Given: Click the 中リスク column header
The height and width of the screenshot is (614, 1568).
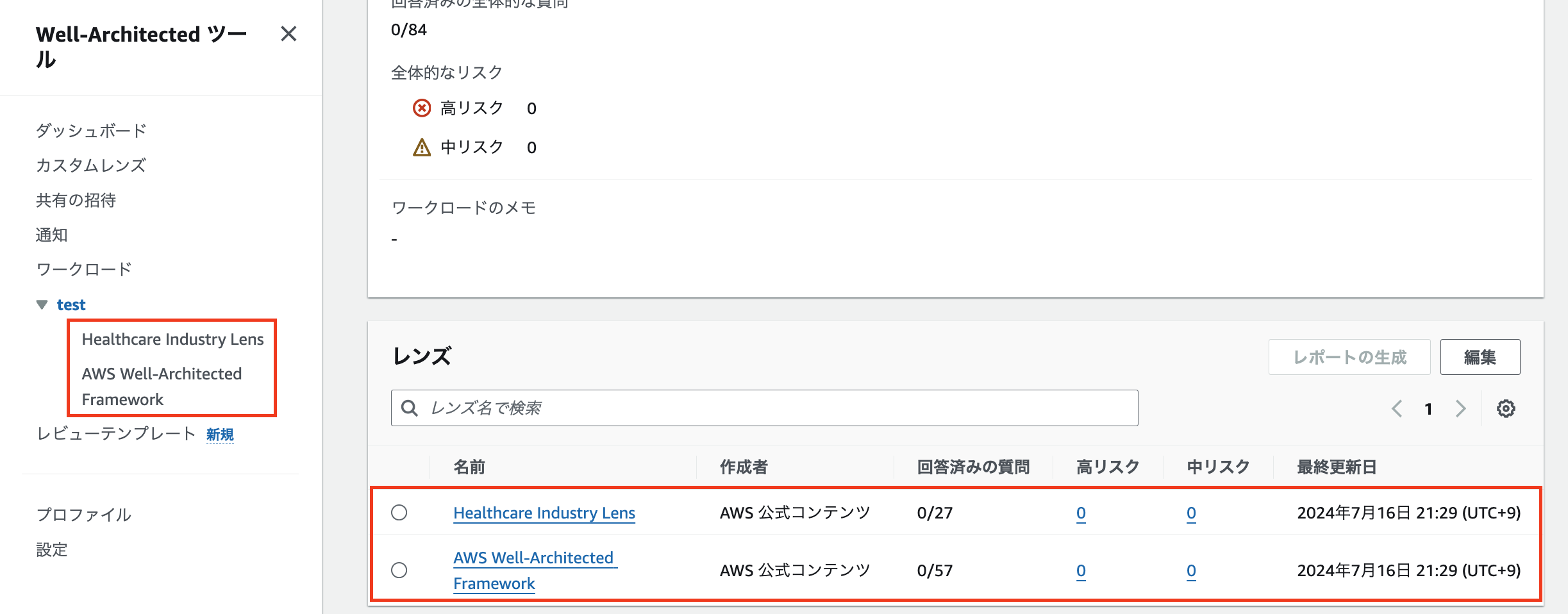Looking at the screenshot, I should (x=1218, y=467).
